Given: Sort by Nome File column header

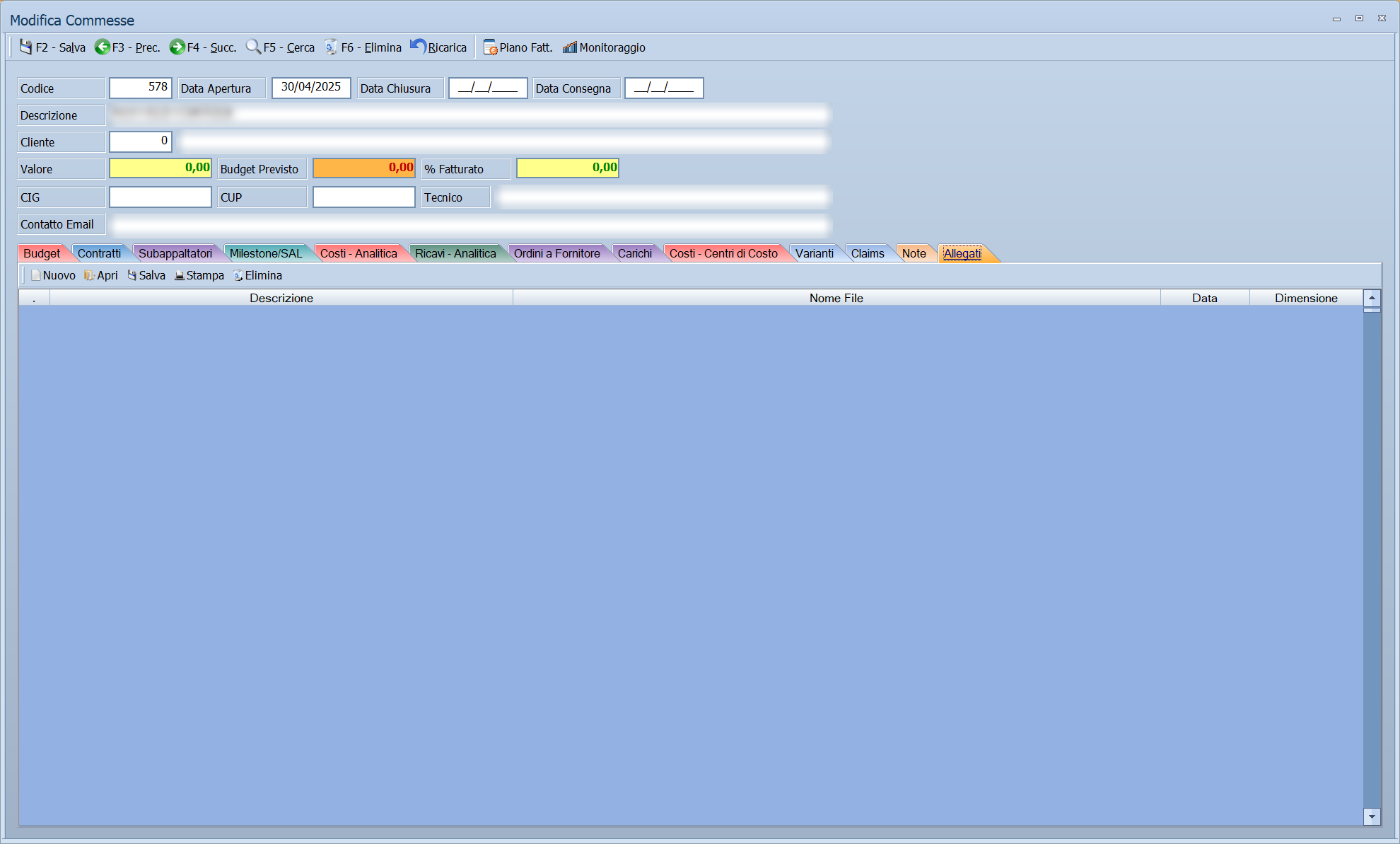Looking at the screenshot, I should pyautogui.click(x=836, y=298).
